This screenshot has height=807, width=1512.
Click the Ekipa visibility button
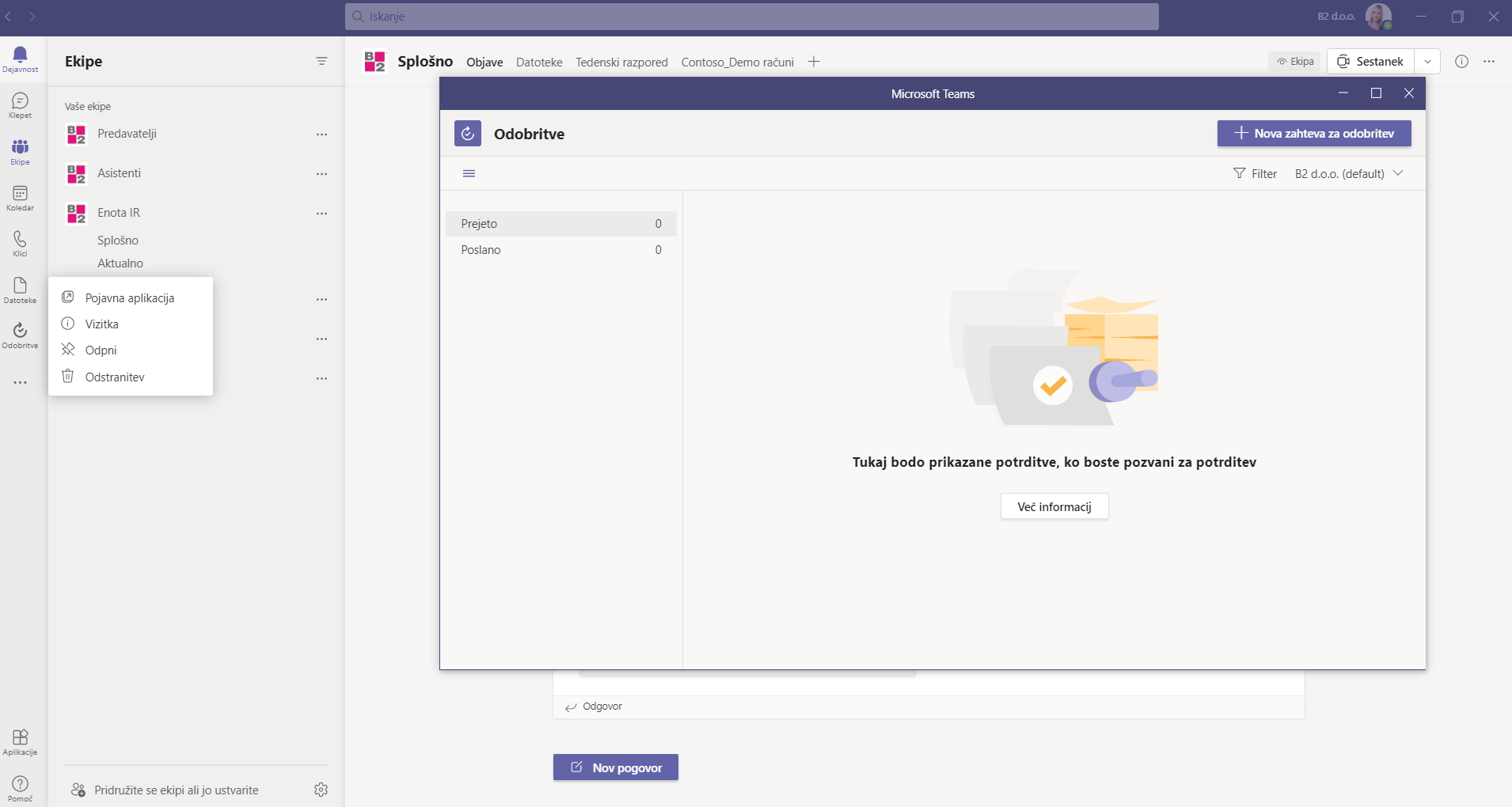click(1294, 62)
